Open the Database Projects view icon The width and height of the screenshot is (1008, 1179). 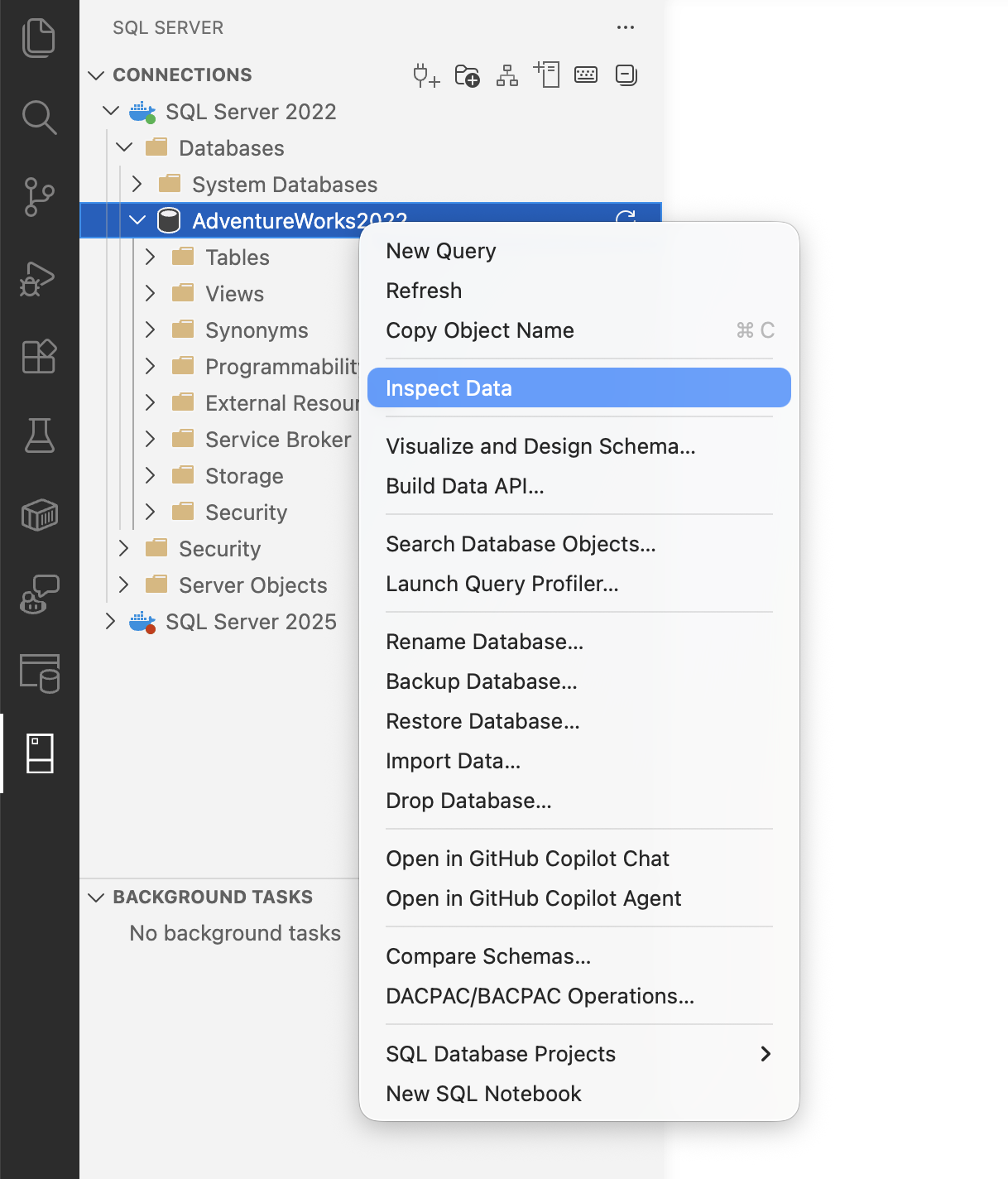39,673
